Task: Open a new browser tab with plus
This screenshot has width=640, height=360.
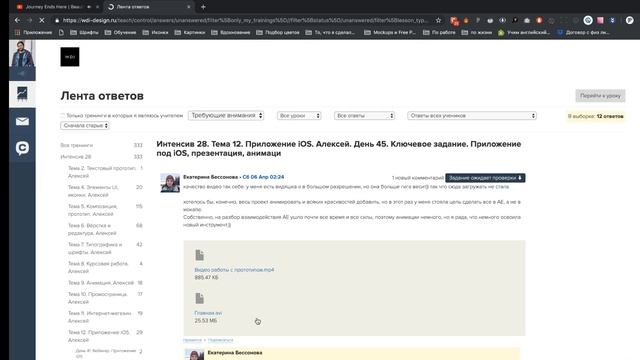Action: [x=203, y=7]
